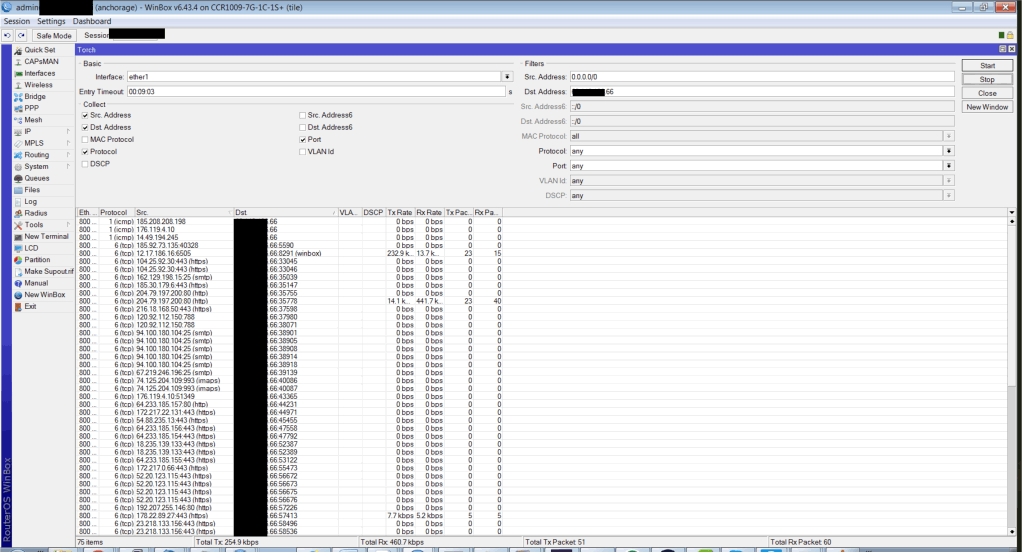This screenshot has width=1022, height=552.
Task: Click vertical scrollbar of Torch table
Action: click(1012, 378)
